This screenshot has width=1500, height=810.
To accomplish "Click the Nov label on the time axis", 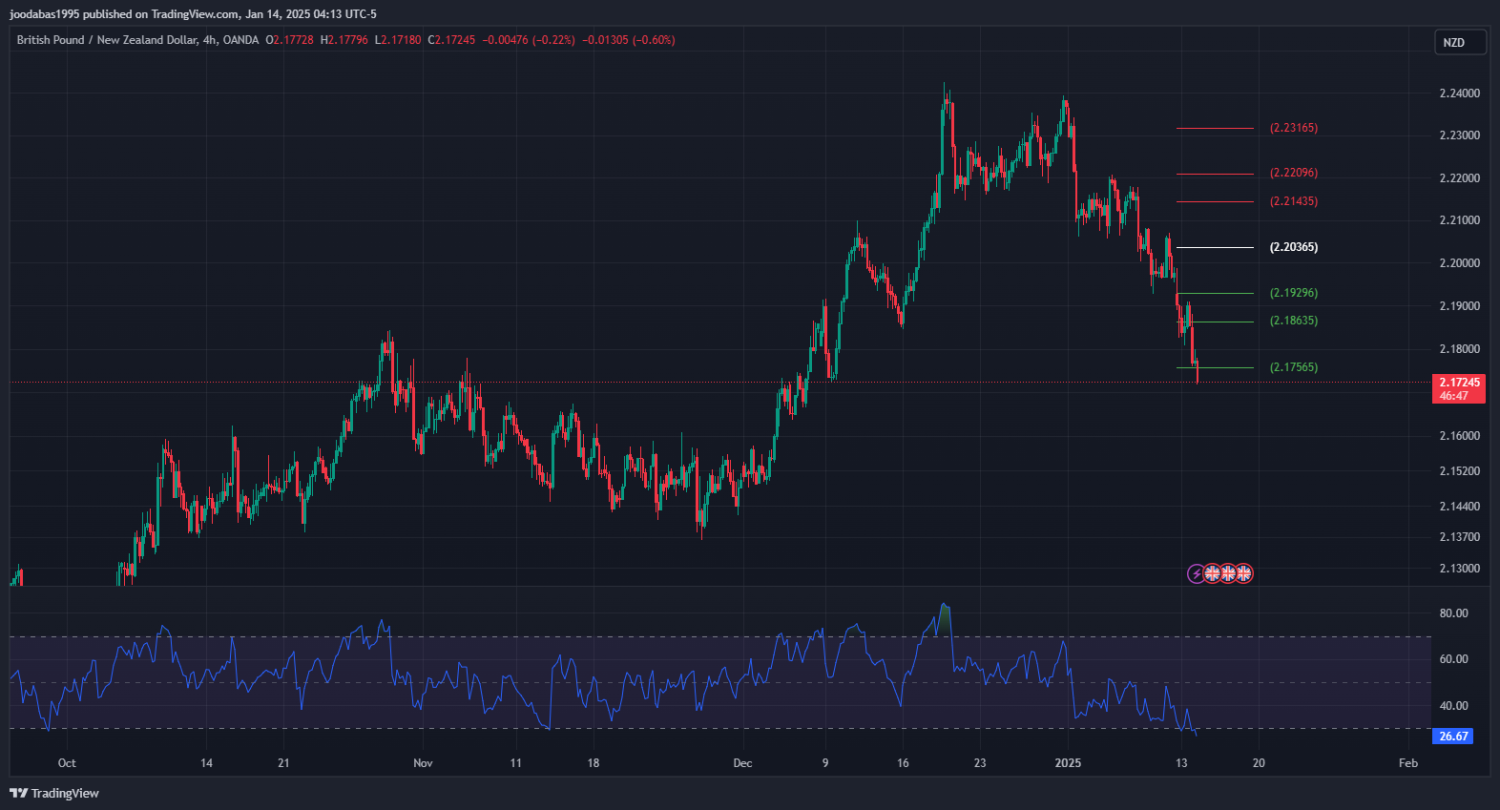I will coord(423,763).
